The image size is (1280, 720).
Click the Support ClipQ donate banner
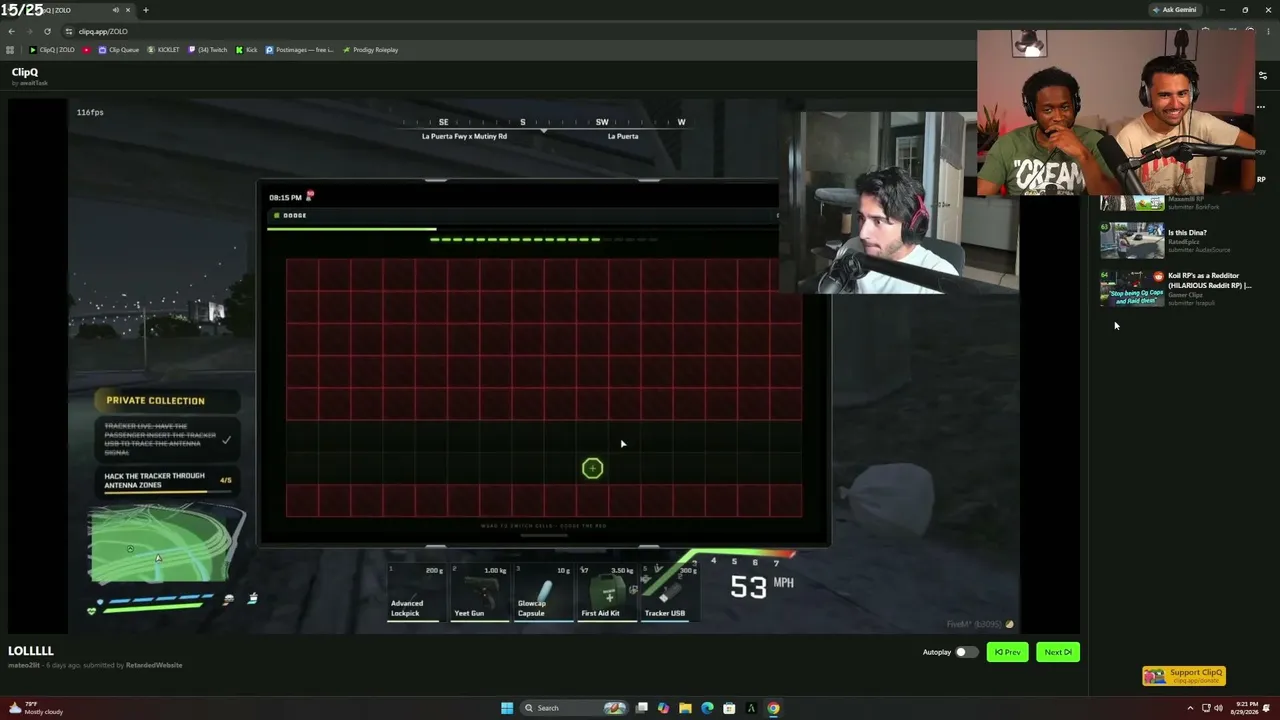point(1184,676)
